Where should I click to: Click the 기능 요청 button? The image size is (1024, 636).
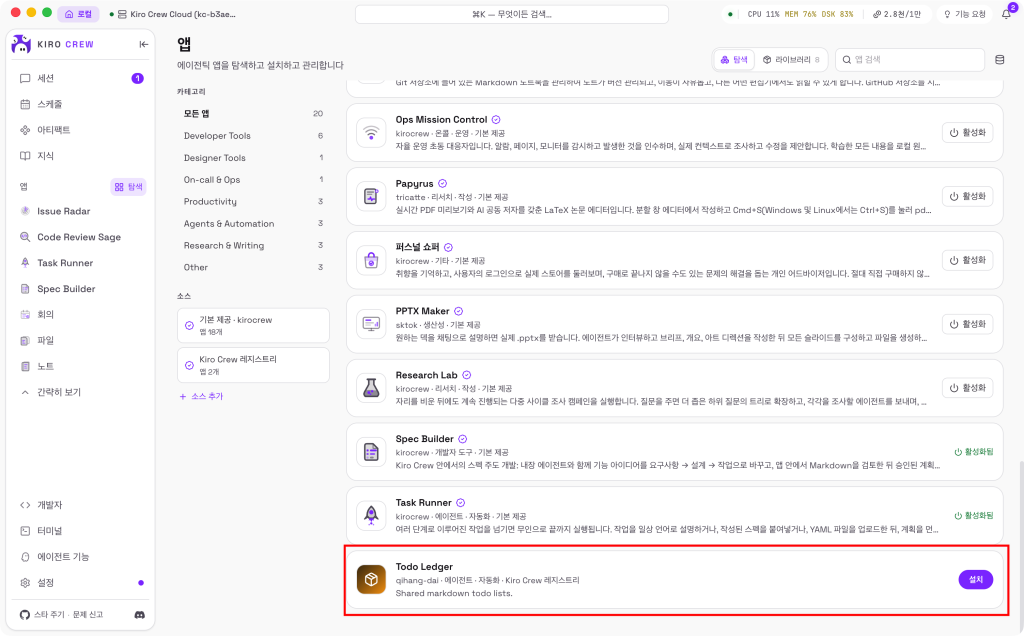(x=965, y=14)
